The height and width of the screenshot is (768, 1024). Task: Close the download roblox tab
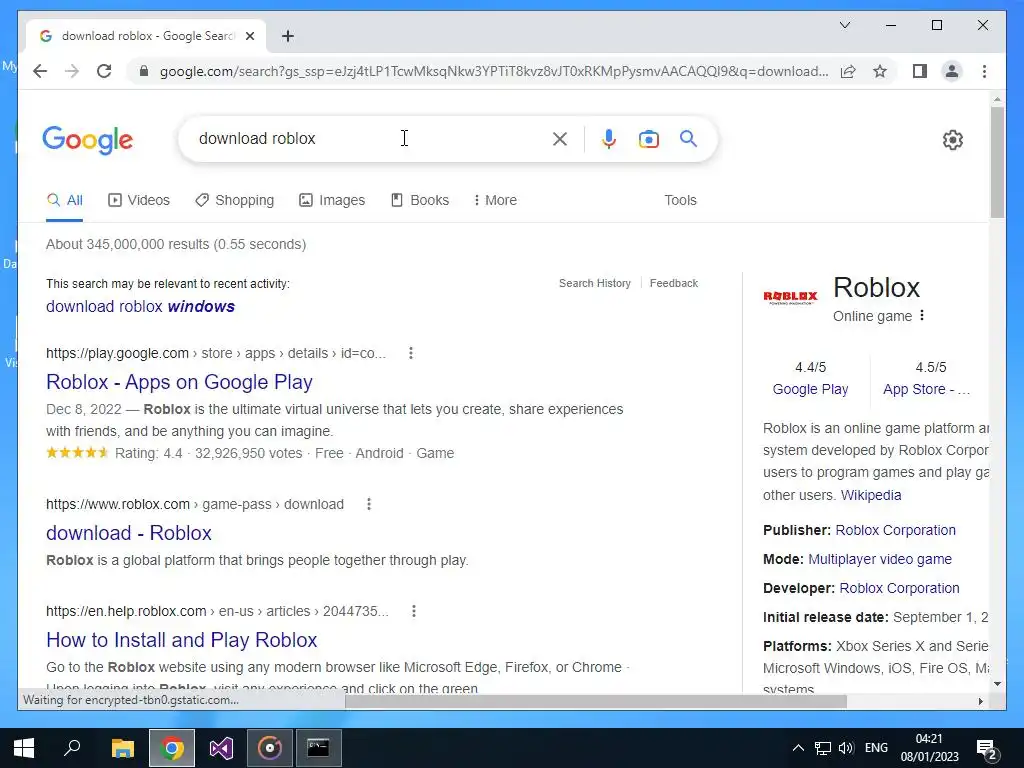click(249, 36)
